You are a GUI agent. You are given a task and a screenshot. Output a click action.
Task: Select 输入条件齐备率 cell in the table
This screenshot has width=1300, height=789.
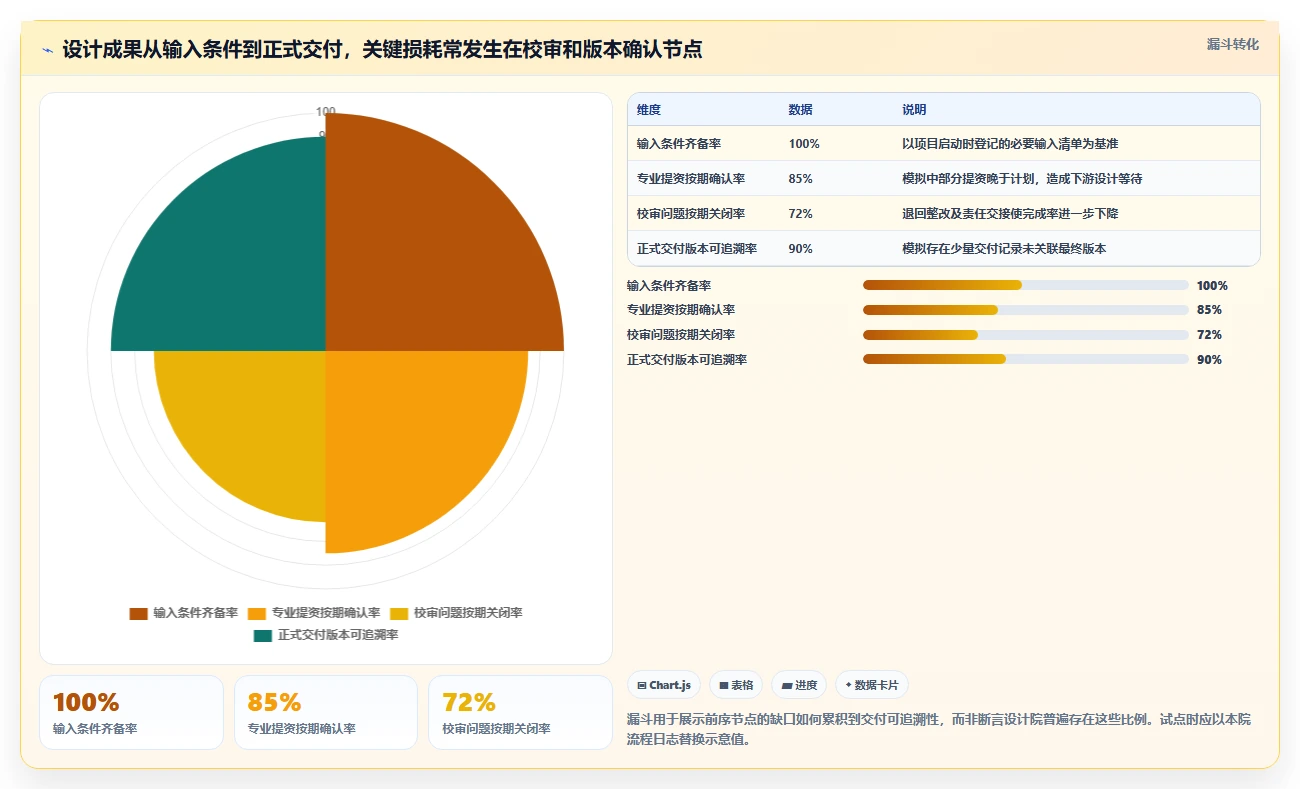[679, 144]
